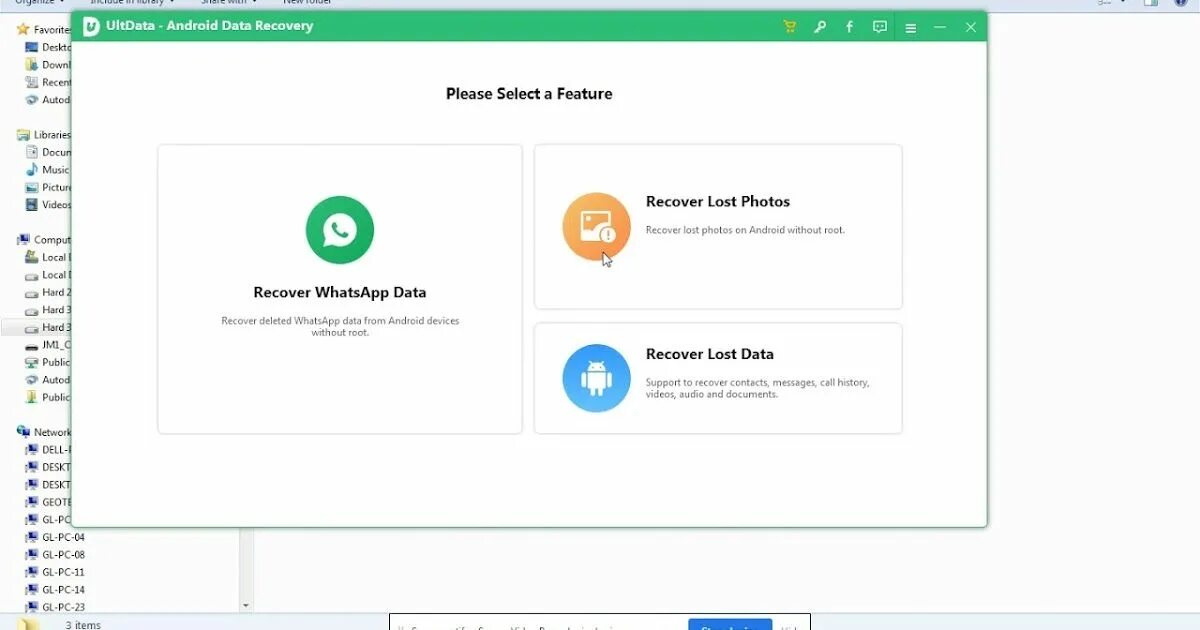Image resolution: width=1200 pixels, height=630 pixels.
Task: Click 'Recover lost photos on Android' description
Action: [745, 230]
